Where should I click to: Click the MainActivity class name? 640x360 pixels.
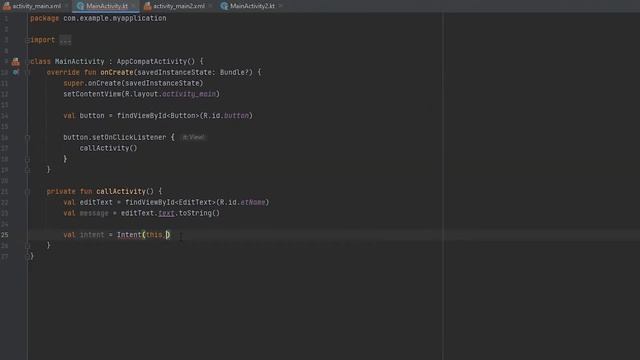80,62
